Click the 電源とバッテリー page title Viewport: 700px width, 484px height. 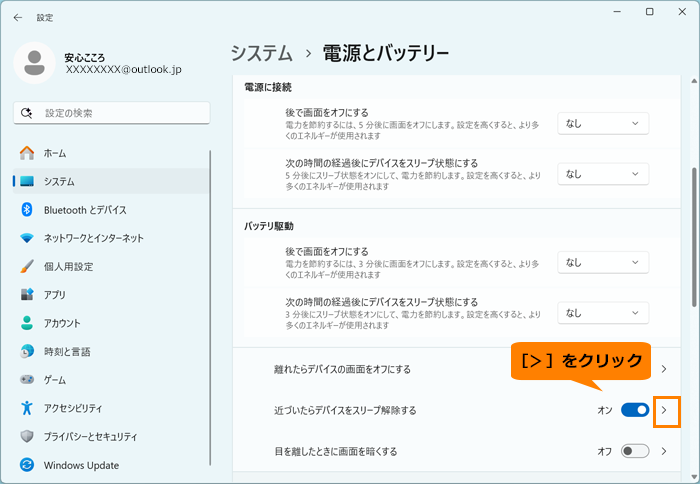point(385,54)
